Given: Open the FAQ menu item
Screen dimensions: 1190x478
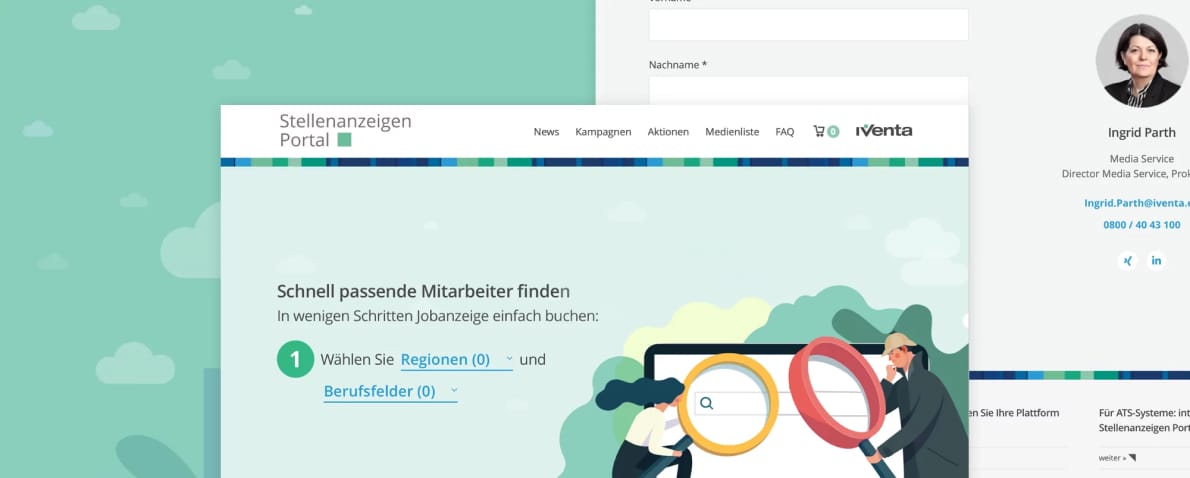Looking at the screenshot, I should pos(785,131).
